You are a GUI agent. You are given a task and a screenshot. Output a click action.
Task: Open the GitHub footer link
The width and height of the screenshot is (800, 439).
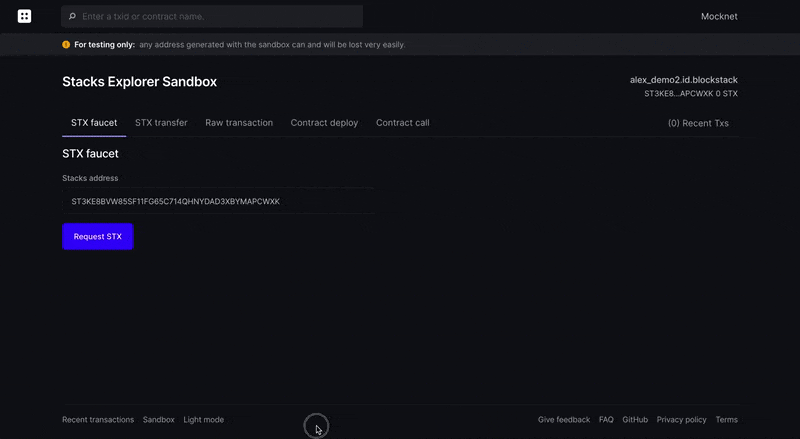[x=635, y=420]
